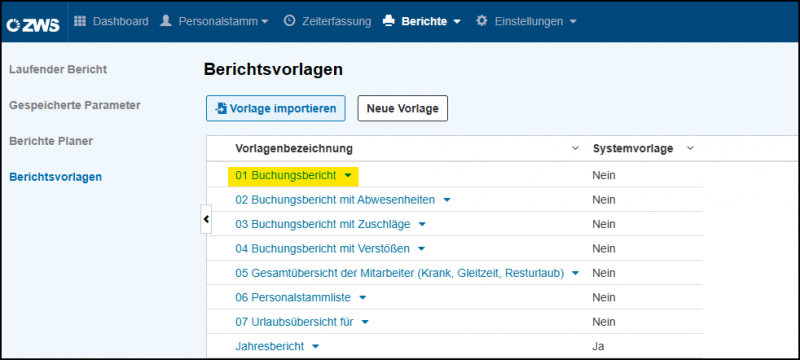
Task: Open the Systemvorlage column filter chevron
Action: coord(690,148)
